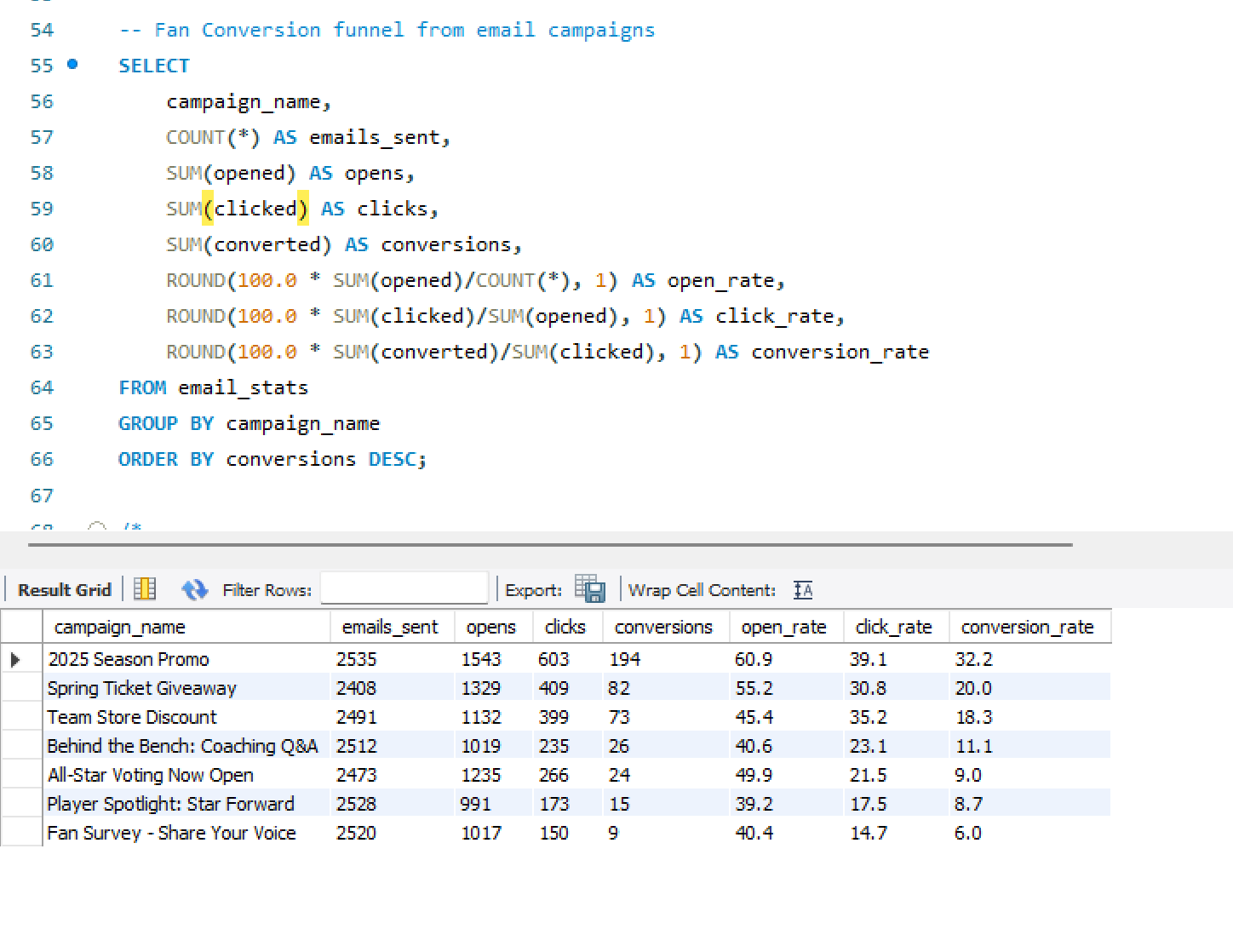Click the clicks column header

click(565, 628)
